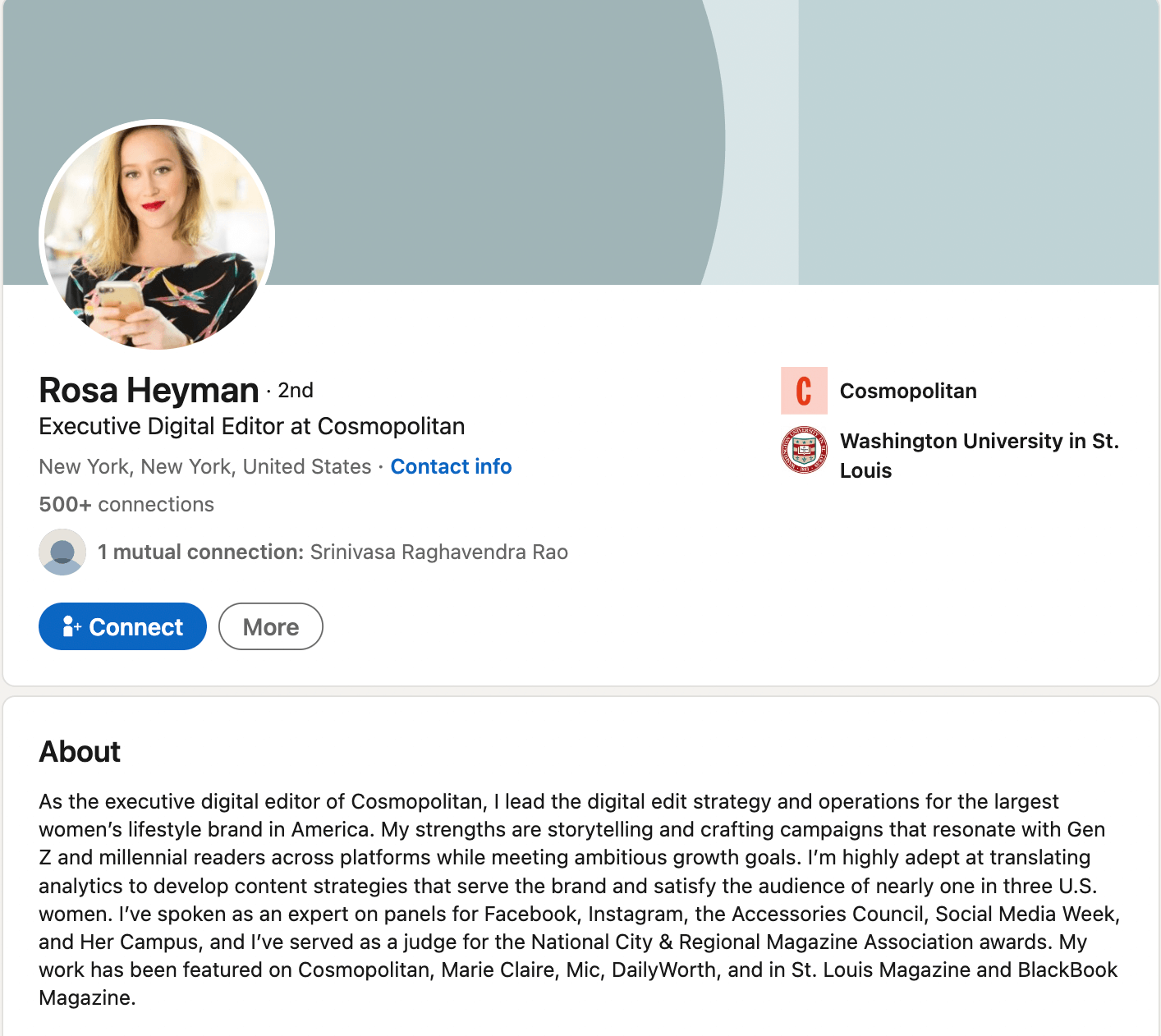Open Rosa Heyman's profile photo

[157, 236]
